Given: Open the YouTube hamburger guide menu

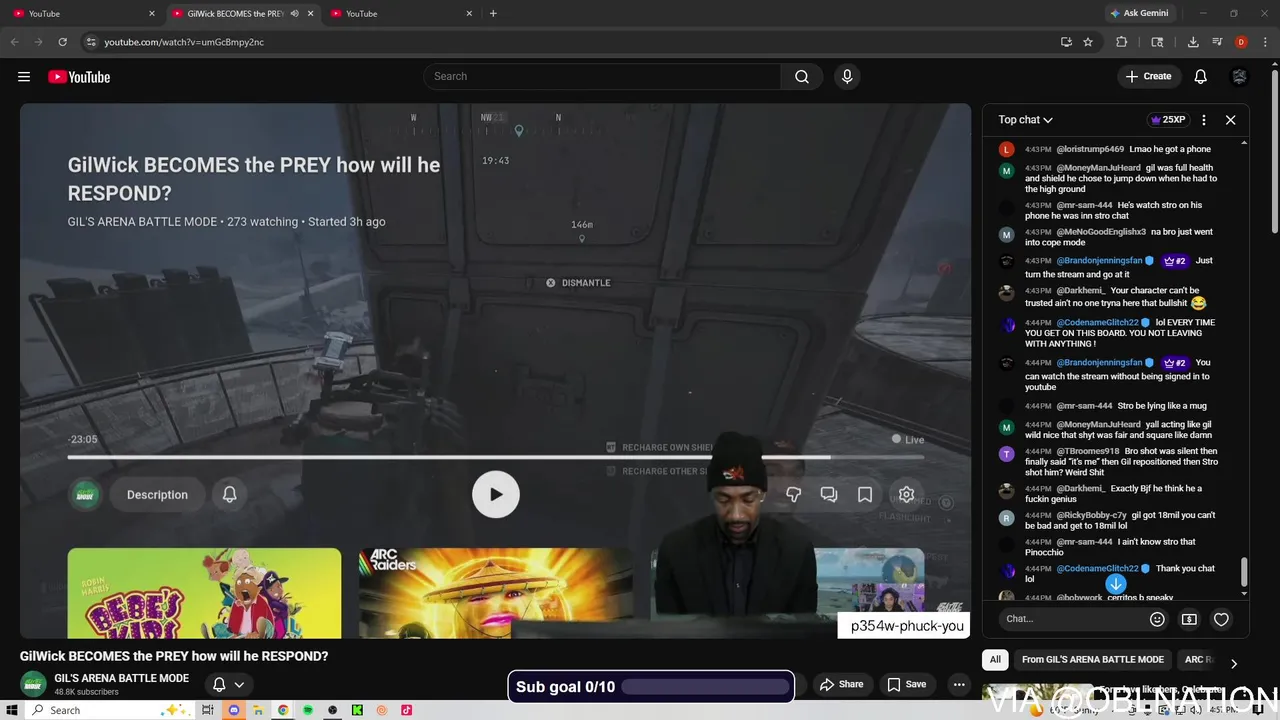Looking at the screenshot, I should pyautogui.click(x=24, y=77).
